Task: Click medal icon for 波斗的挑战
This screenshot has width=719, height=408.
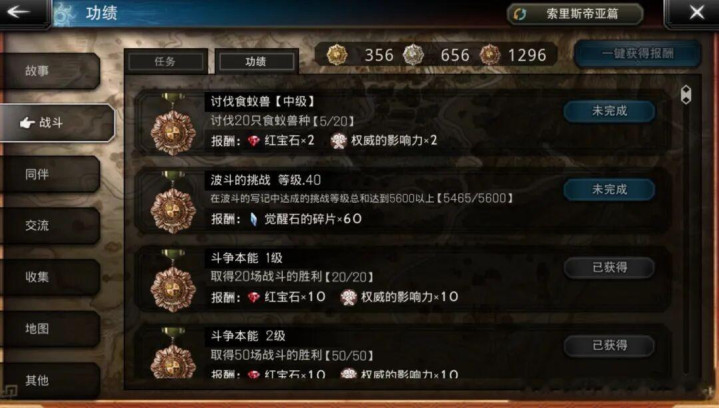Action: click(173, 203)
